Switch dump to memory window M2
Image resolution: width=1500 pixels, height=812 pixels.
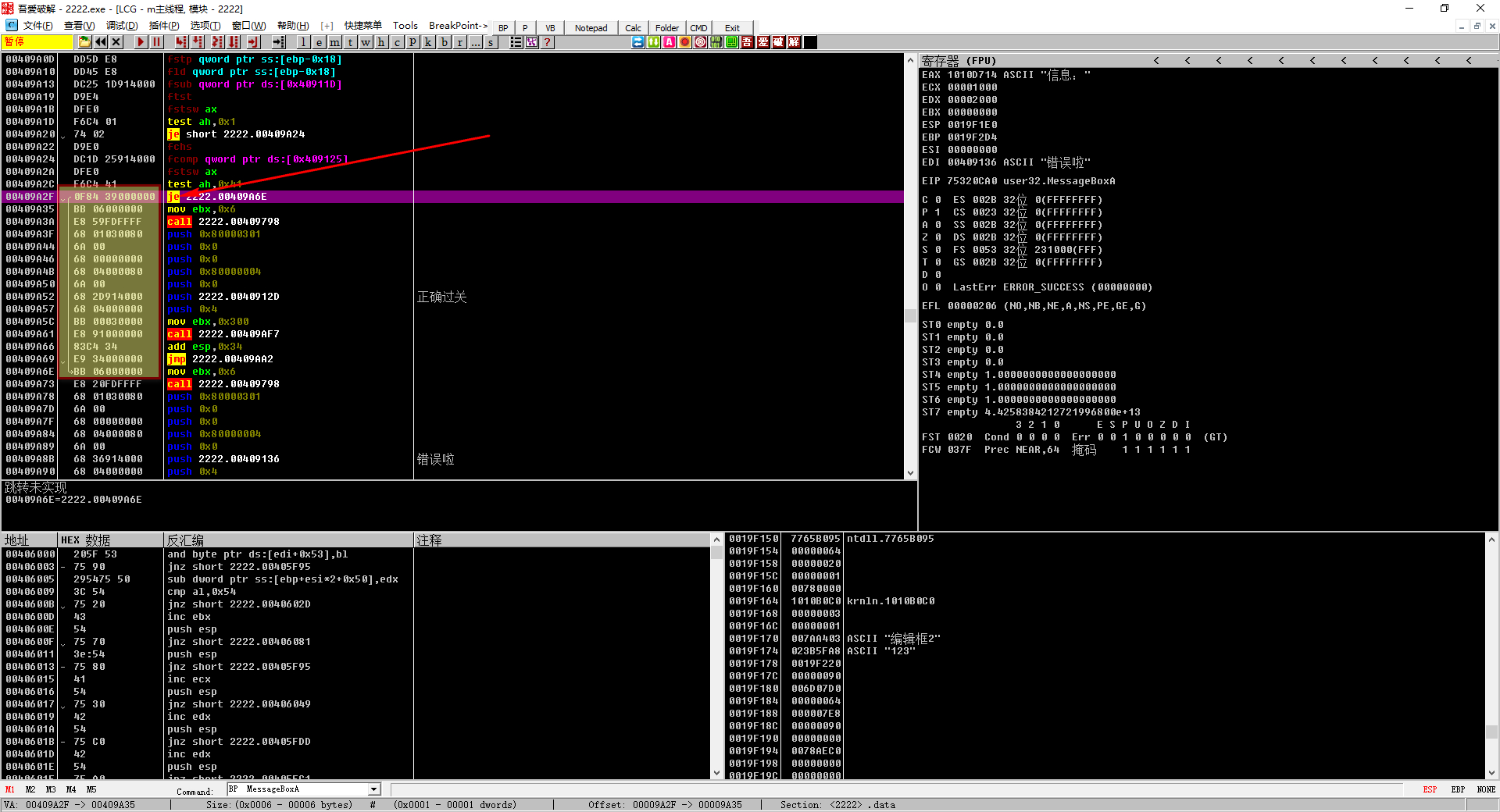tap(30, 789)
